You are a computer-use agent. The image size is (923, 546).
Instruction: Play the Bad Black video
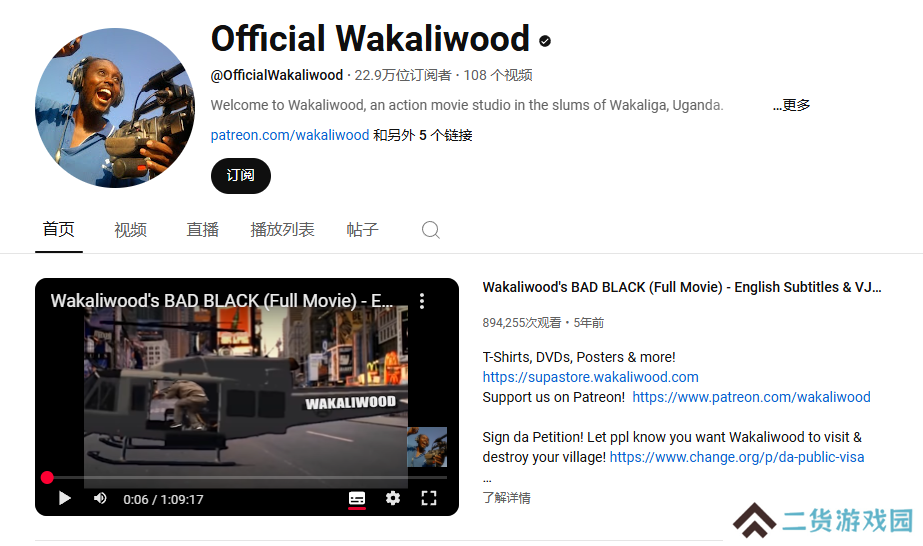[x=65, y=499]
